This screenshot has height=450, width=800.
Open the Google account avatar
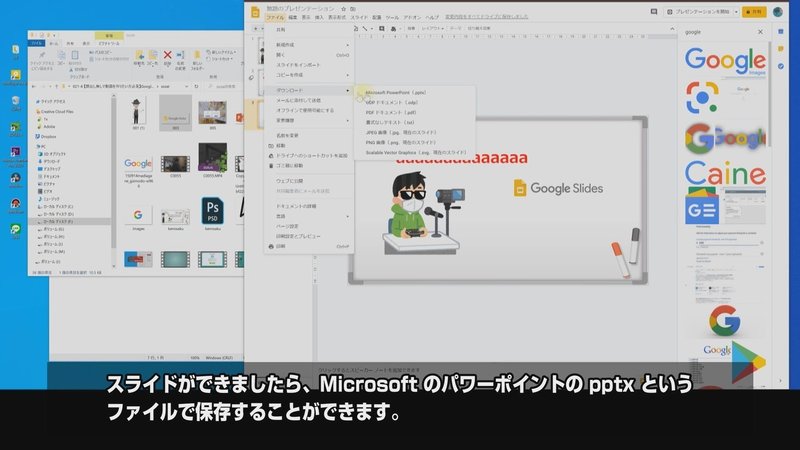tap(778, 12)
